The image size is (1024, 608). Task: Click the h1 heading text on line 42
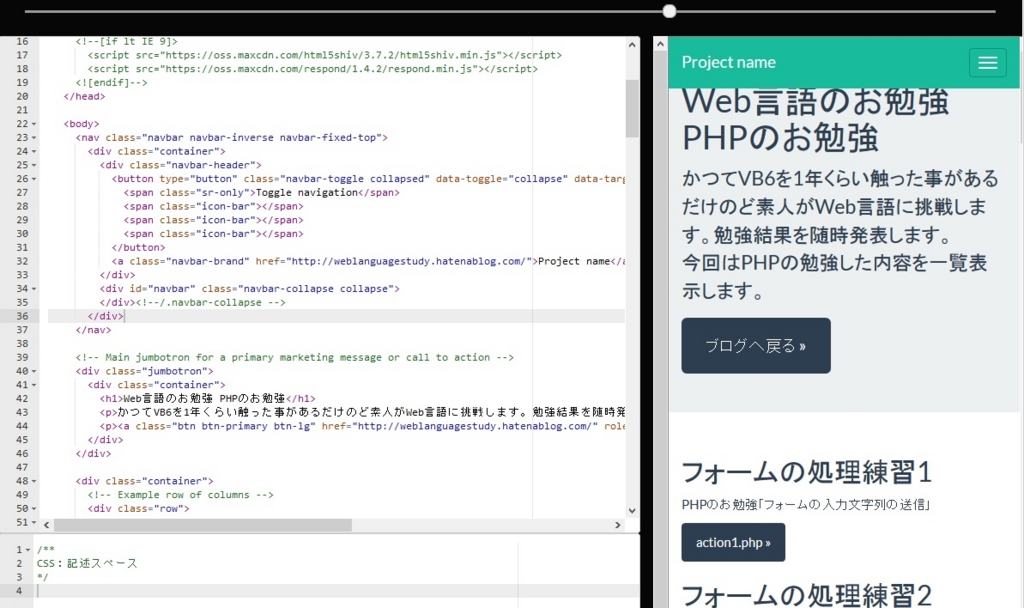204,398
